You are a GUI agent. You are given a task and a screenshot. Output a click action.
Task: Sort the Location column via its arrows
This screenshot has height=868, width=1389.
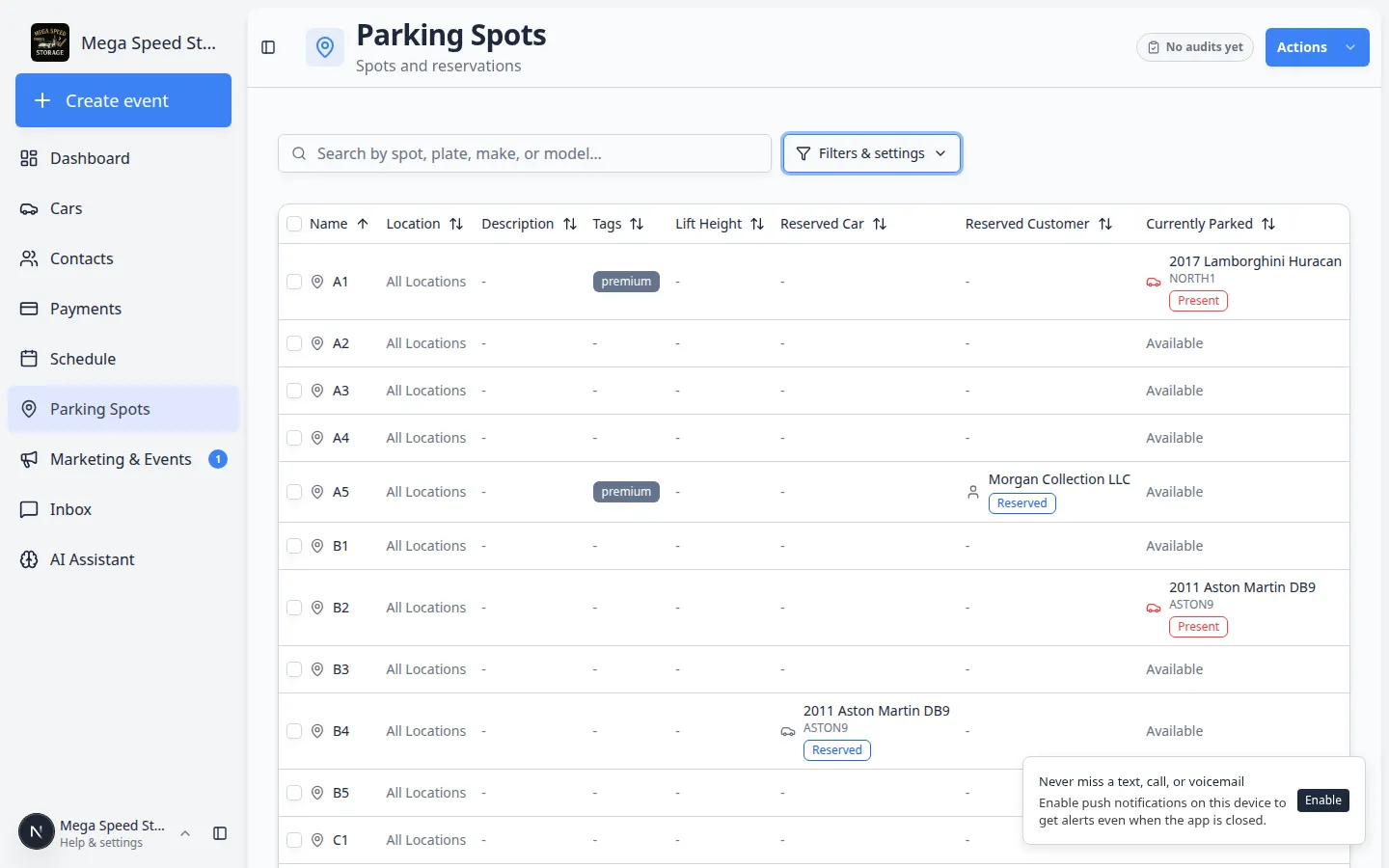point(456,224)
